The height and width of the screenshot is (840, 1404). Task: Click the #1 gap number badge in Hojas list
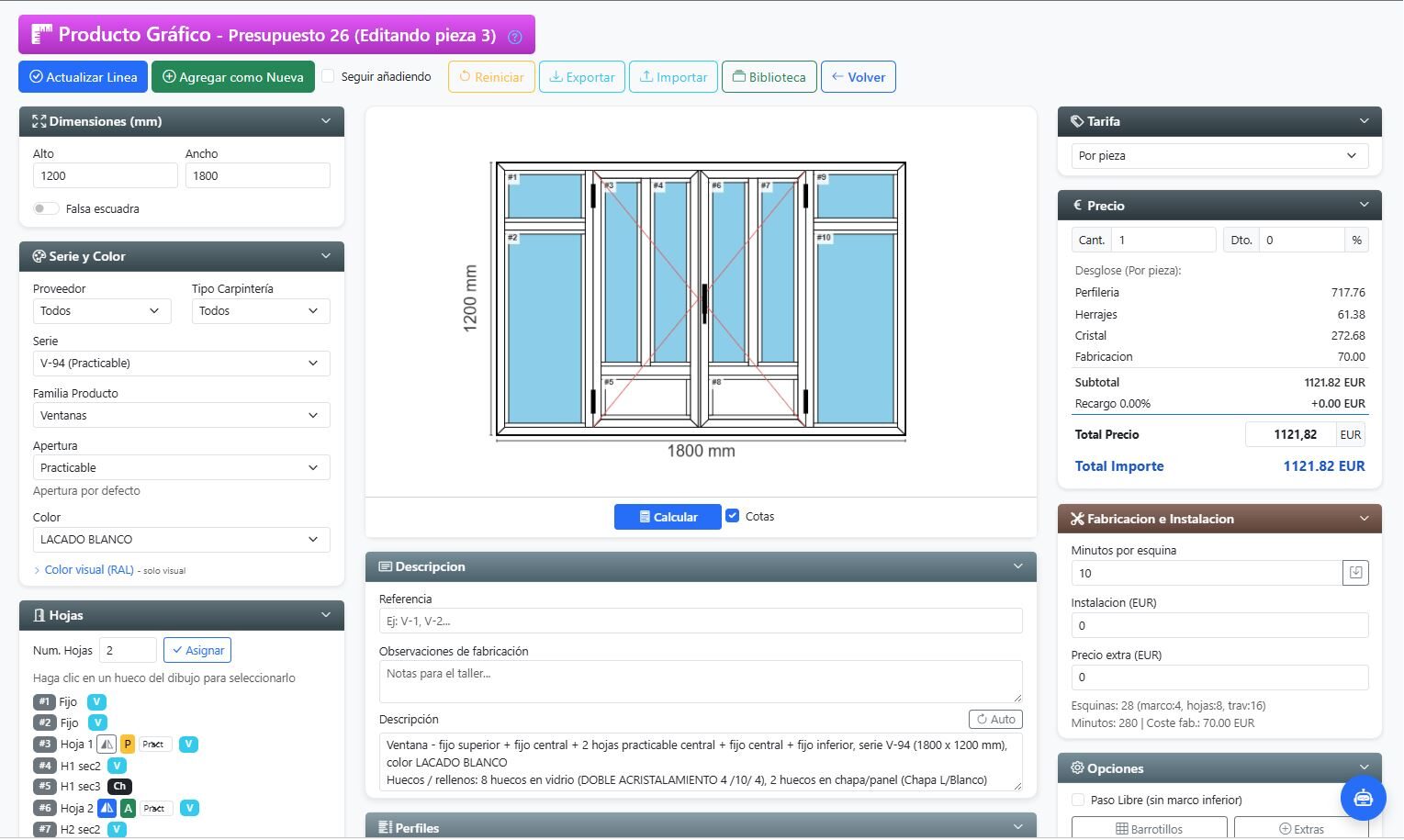coord(44,702)
